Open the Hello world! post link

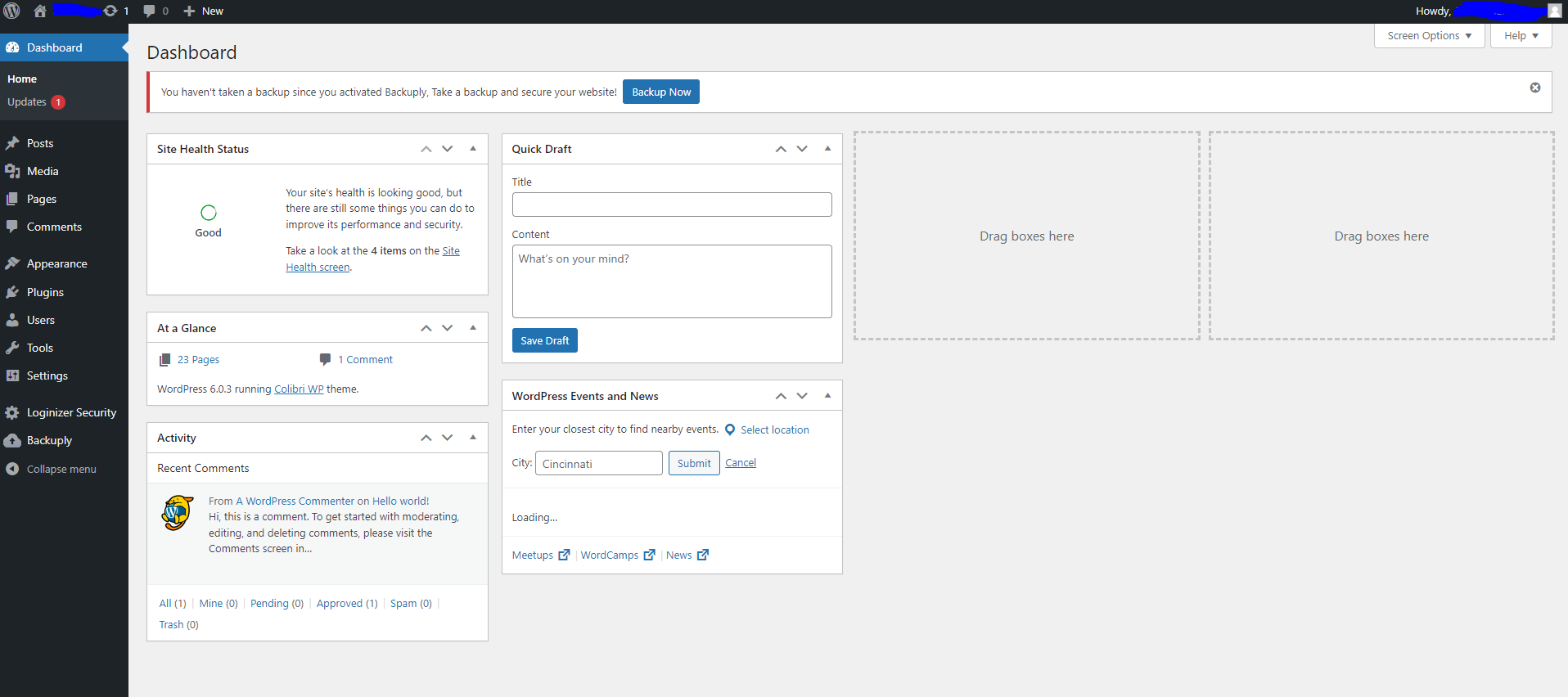click(x=401, y=501)
